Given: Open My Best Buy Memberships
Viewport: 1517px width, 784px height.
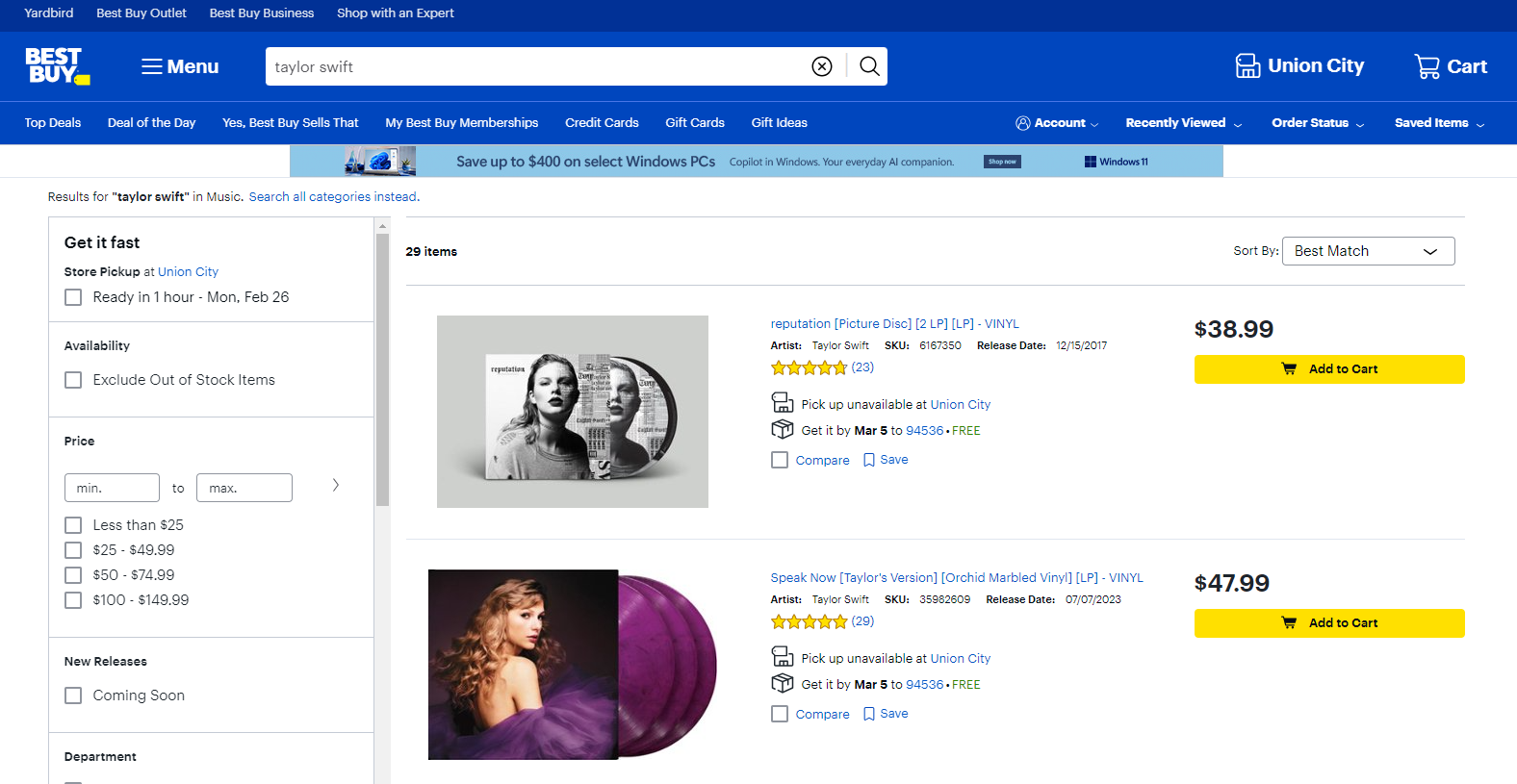Looking at the screenshot, I should tap(462, 123).
